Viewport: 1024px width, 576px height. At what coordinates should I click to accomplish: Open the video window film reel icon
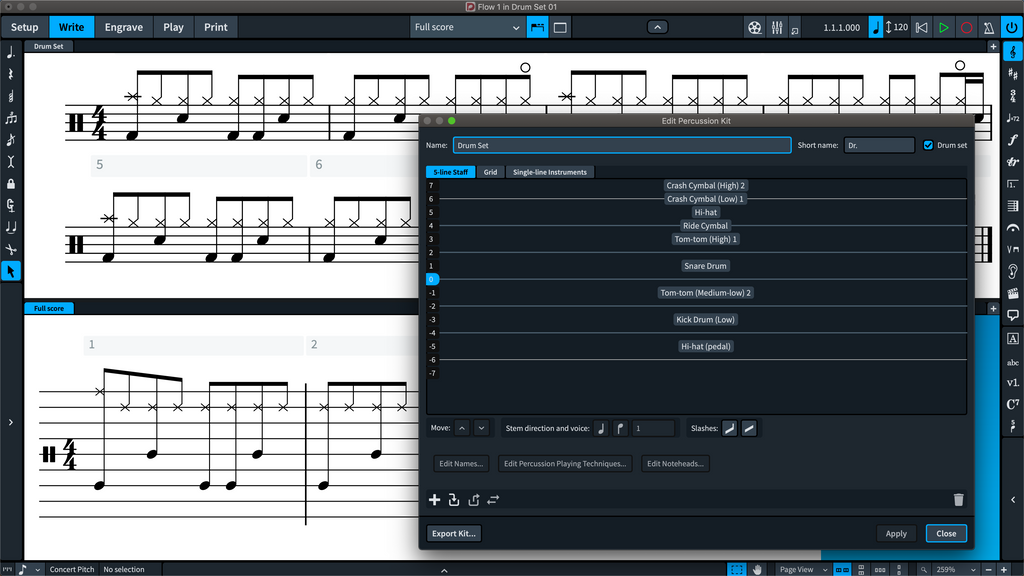click(754, 27)
